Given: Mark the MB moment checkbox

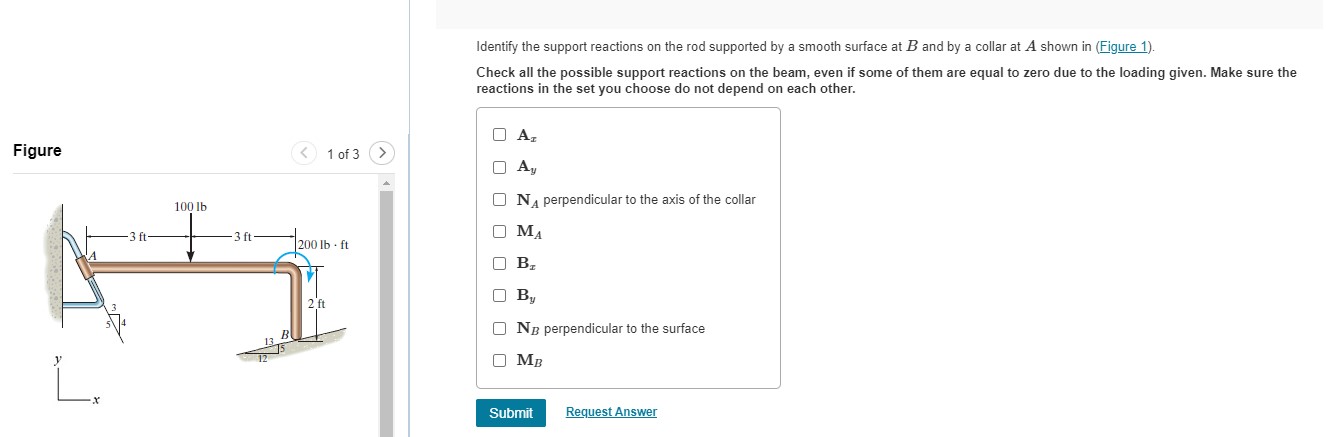Looking at the screenshot, I should (499, 360).
